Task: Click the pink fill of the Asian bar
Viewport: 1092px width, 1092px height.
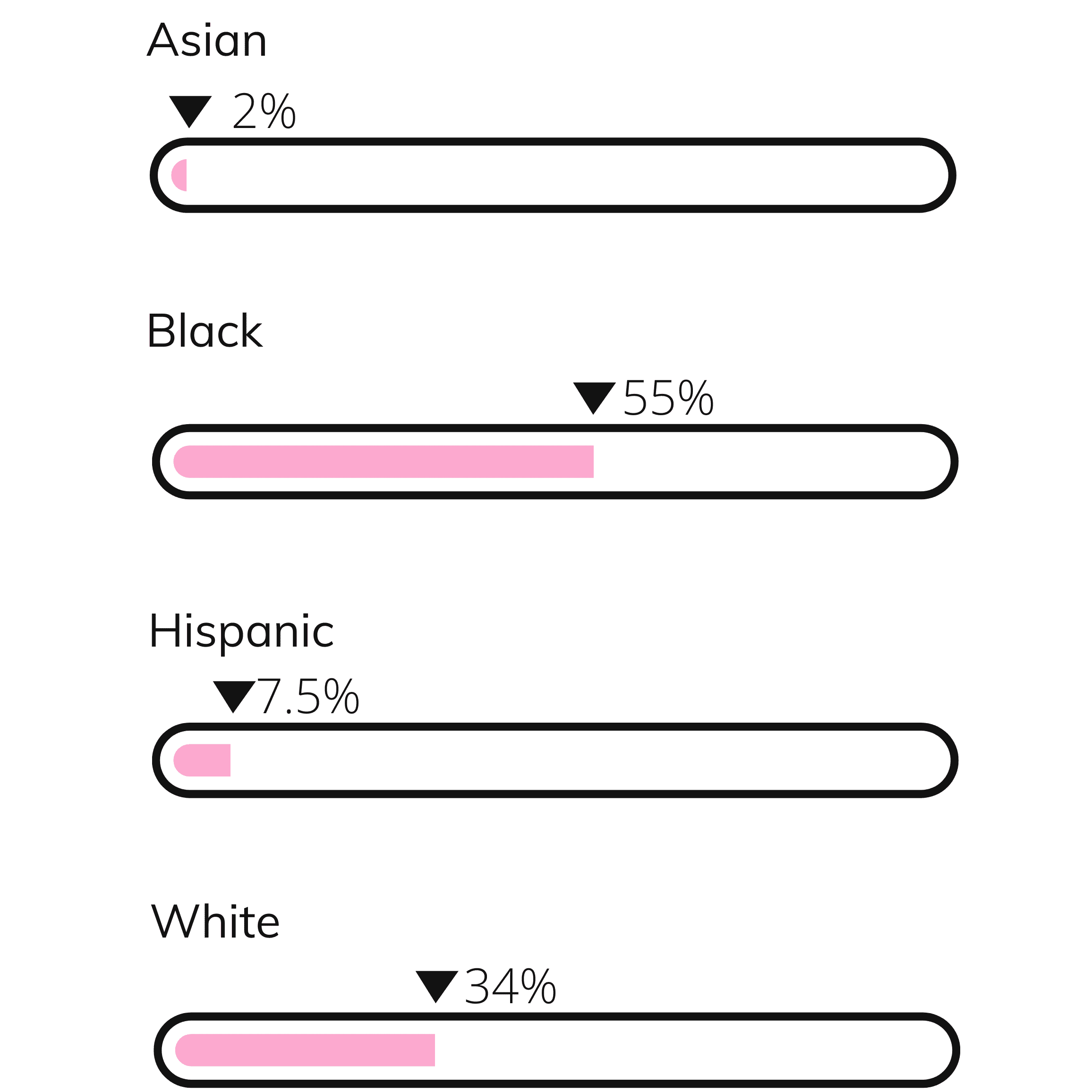Action: click(179, 175)
